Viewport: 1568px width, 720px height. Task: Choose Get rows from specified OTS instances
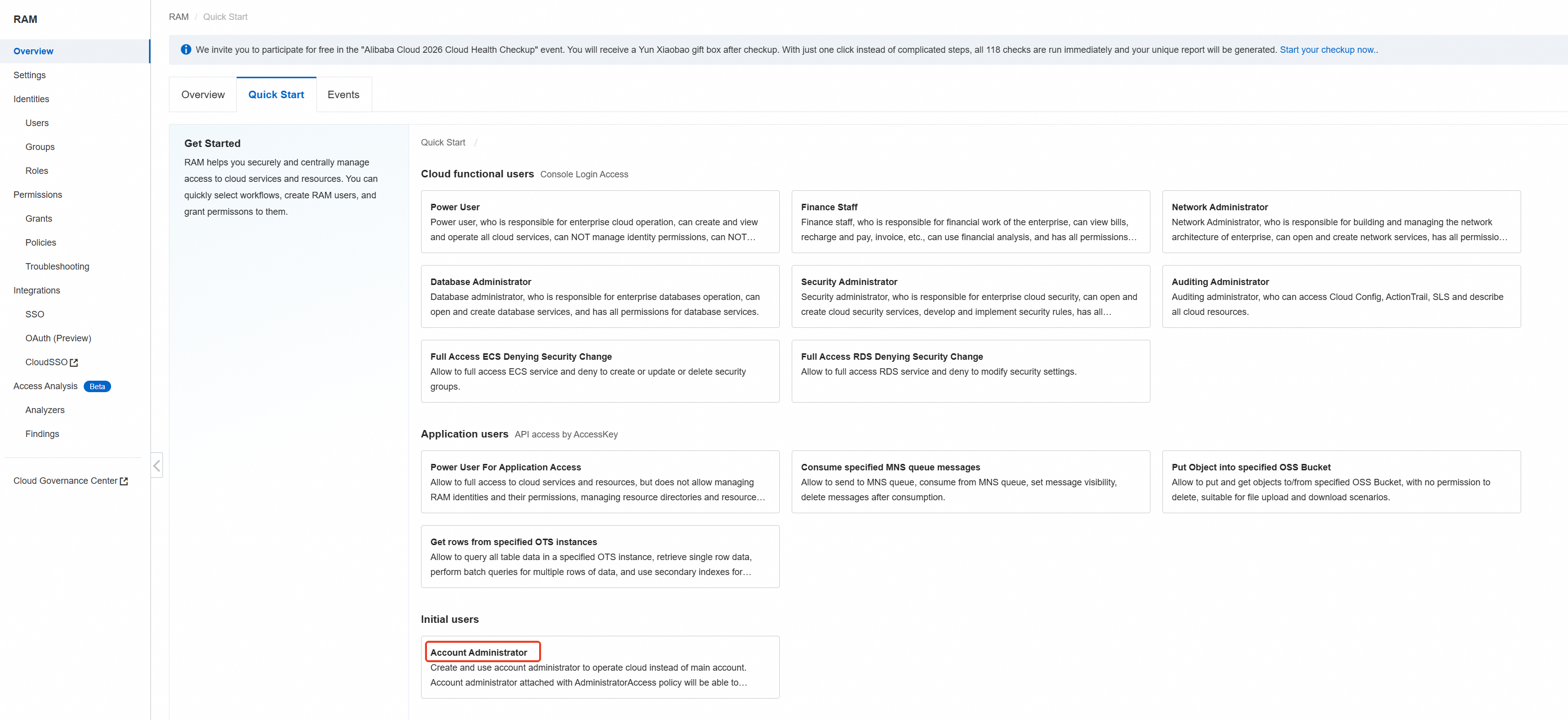pos(599,557)
